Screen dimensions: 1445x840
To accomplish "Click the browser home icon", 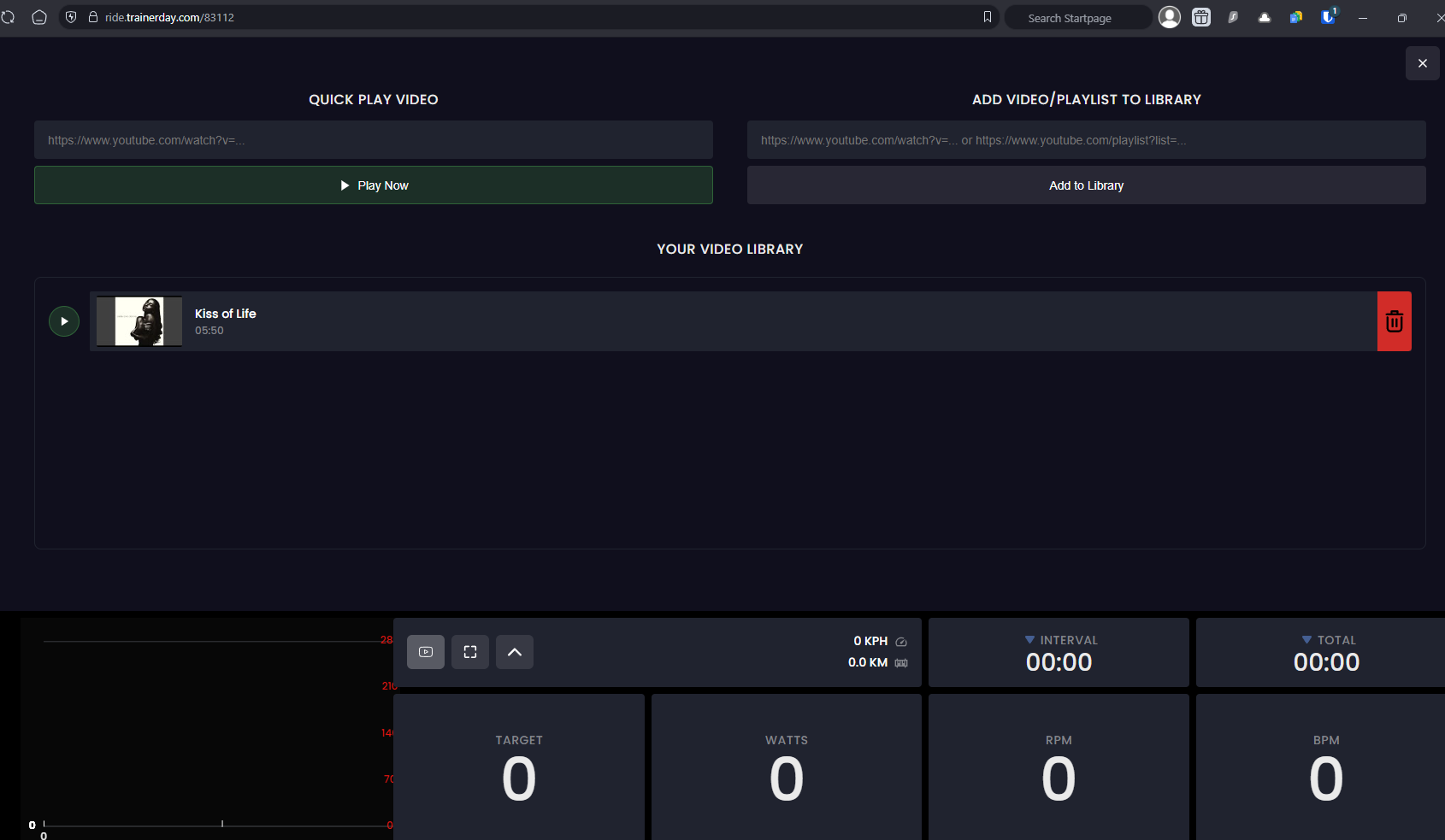I will pos(39,17).
